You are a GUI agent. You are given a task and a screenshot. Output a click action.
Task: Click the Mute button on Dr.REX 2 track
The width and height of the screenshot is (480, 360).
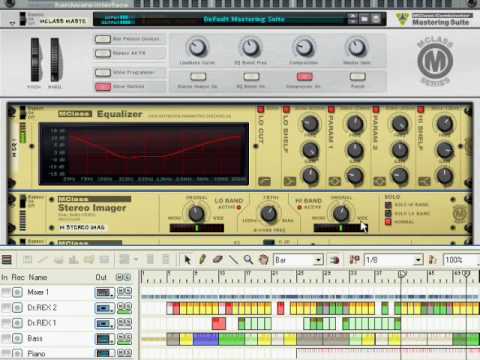tap(121, 306)
